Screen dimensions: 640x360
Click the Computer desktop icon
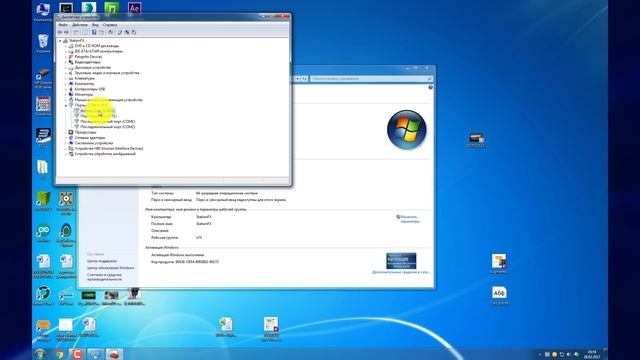(43, 11)
